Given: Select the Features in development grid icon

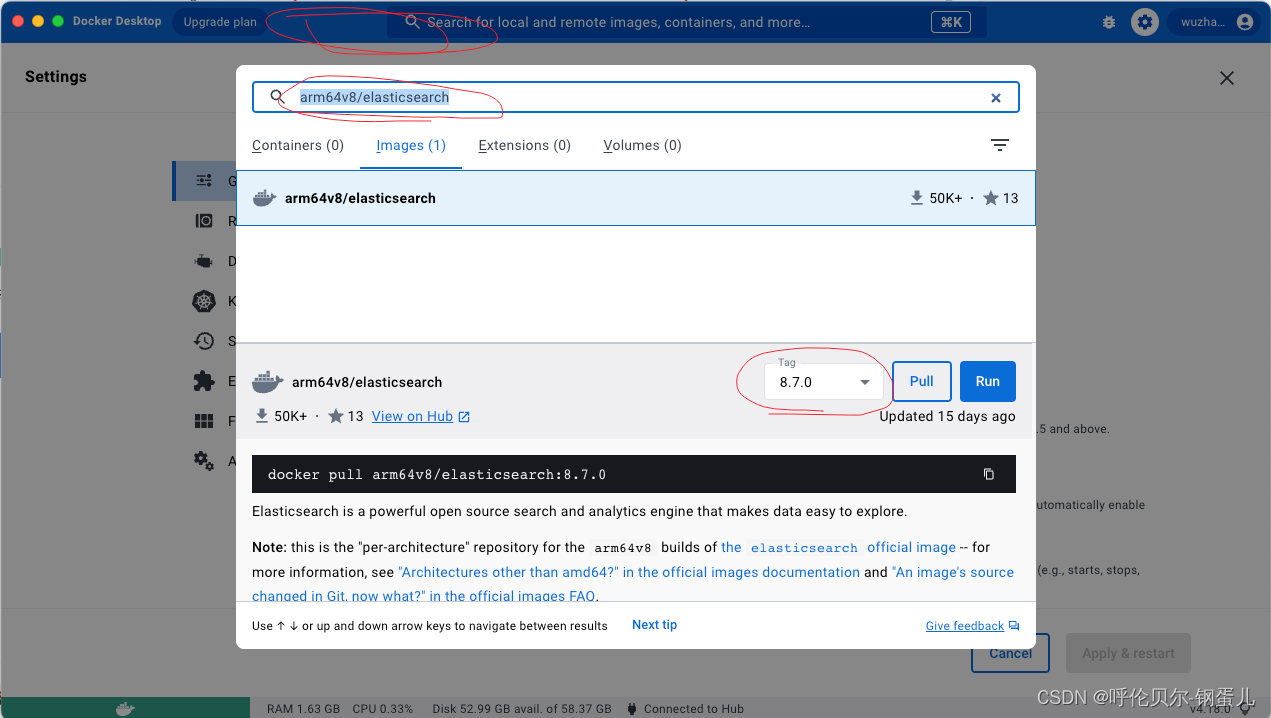Looking at the screenshot, I should pos(204,421).
